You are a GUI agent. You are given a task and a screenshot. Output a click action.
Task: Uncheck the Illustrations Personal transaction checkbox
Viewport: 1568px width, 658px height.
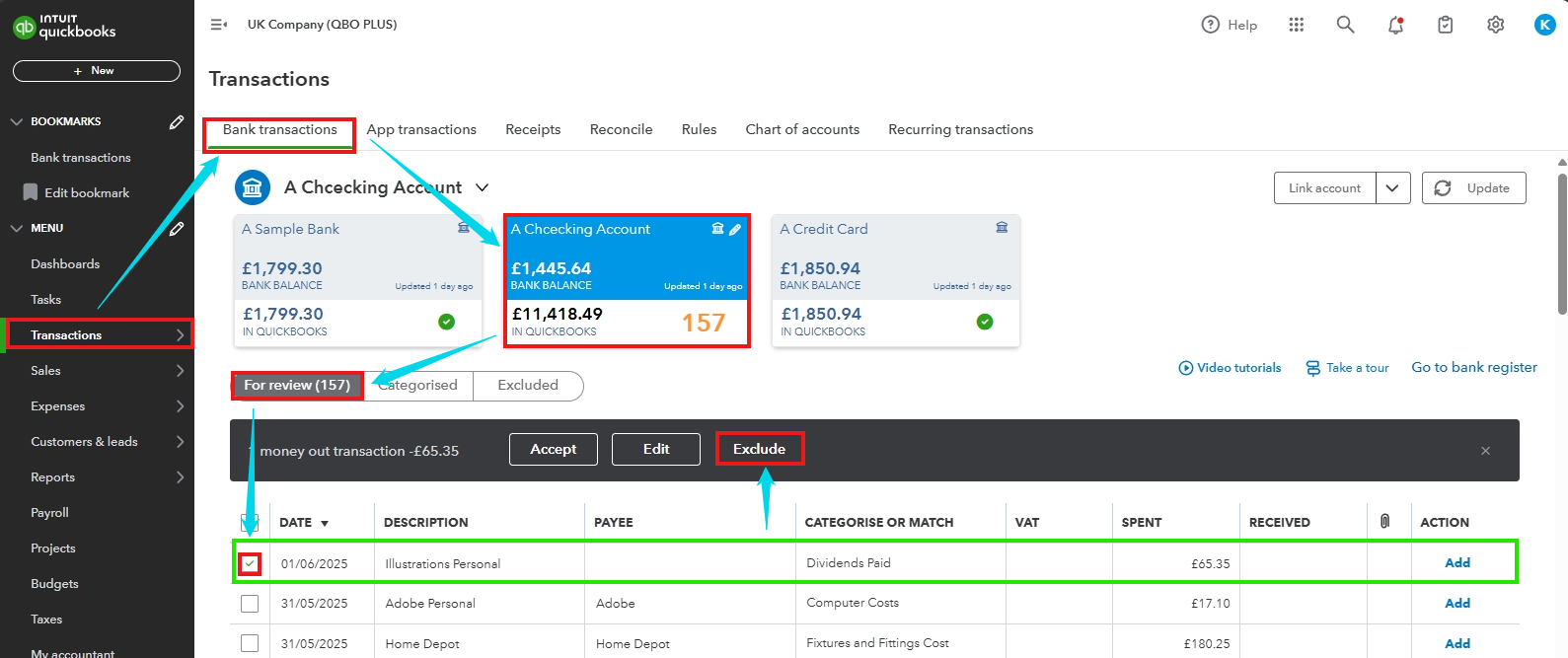(250, 563)
